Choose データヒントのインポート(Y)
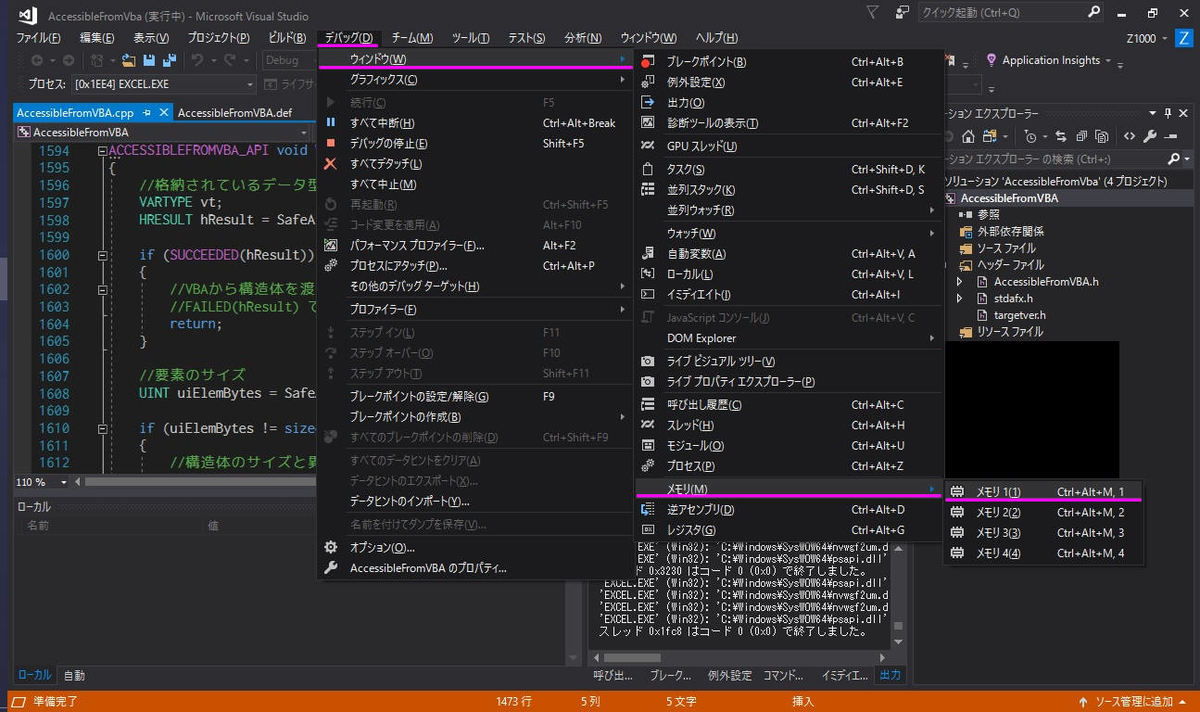 pyautogui.click(x=476, y=501)
